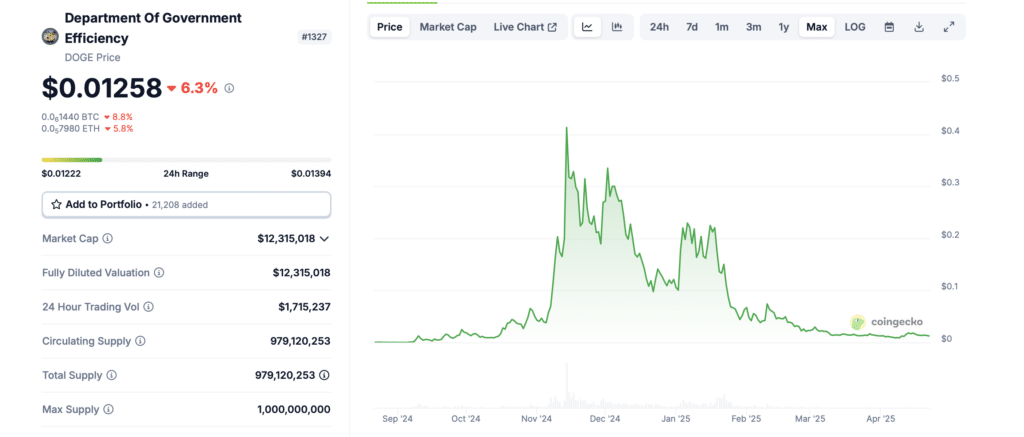This screenshot has width=1024, height=437.
Task: Click info icon beside 979,120,253 total supply value
Action: click(325, 375)
